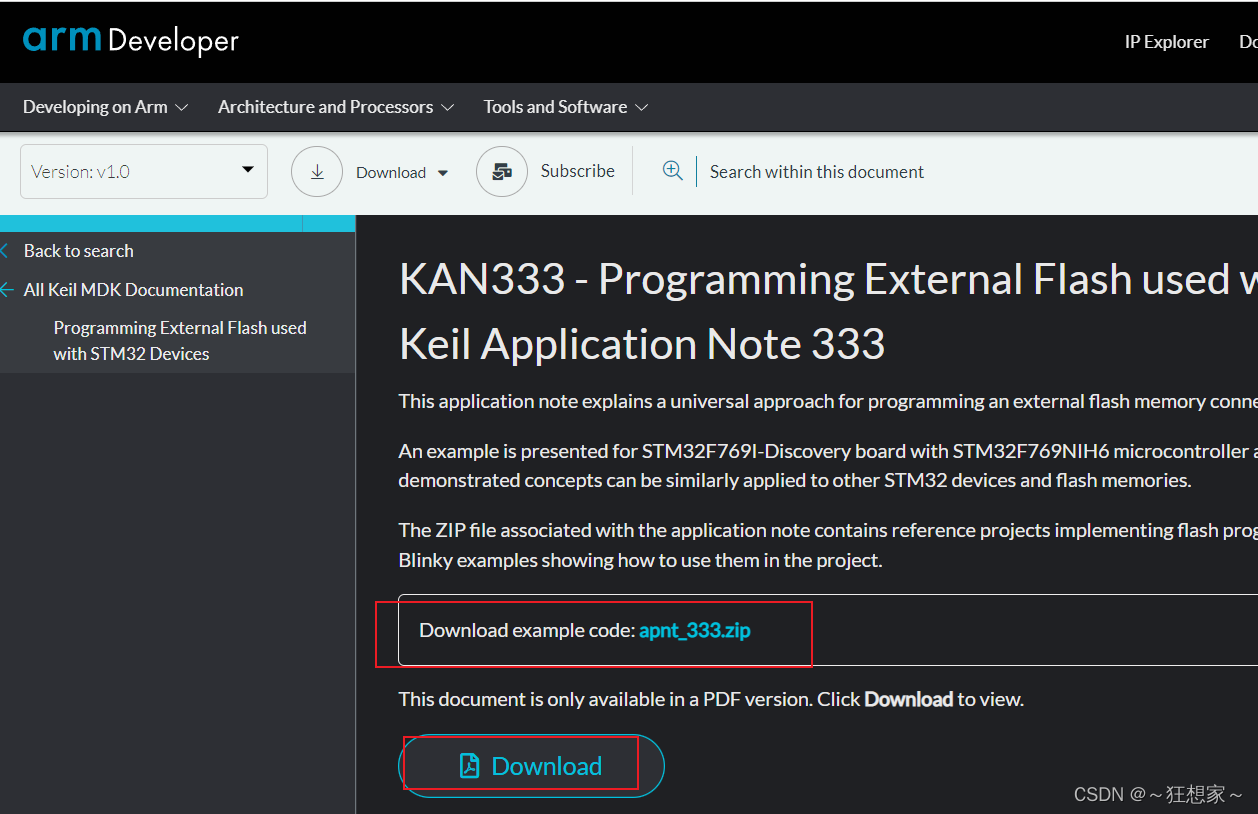Click chevron next to Architecture and Processors
Screen dimensions: 1258x814
[x=447, y=107]
